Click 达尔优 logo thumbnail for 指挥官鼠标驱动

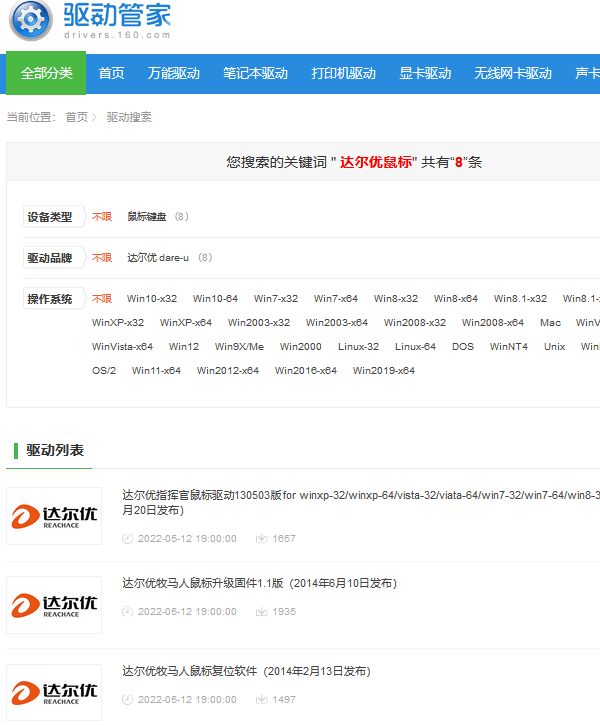coord(54,516)
